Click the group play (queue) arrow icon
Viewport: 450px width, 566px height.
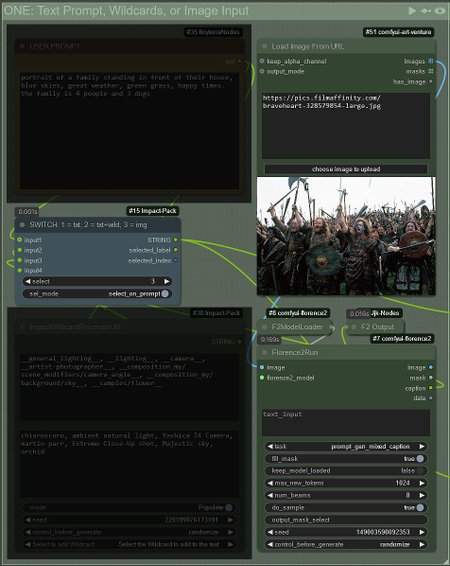[412, 11]
